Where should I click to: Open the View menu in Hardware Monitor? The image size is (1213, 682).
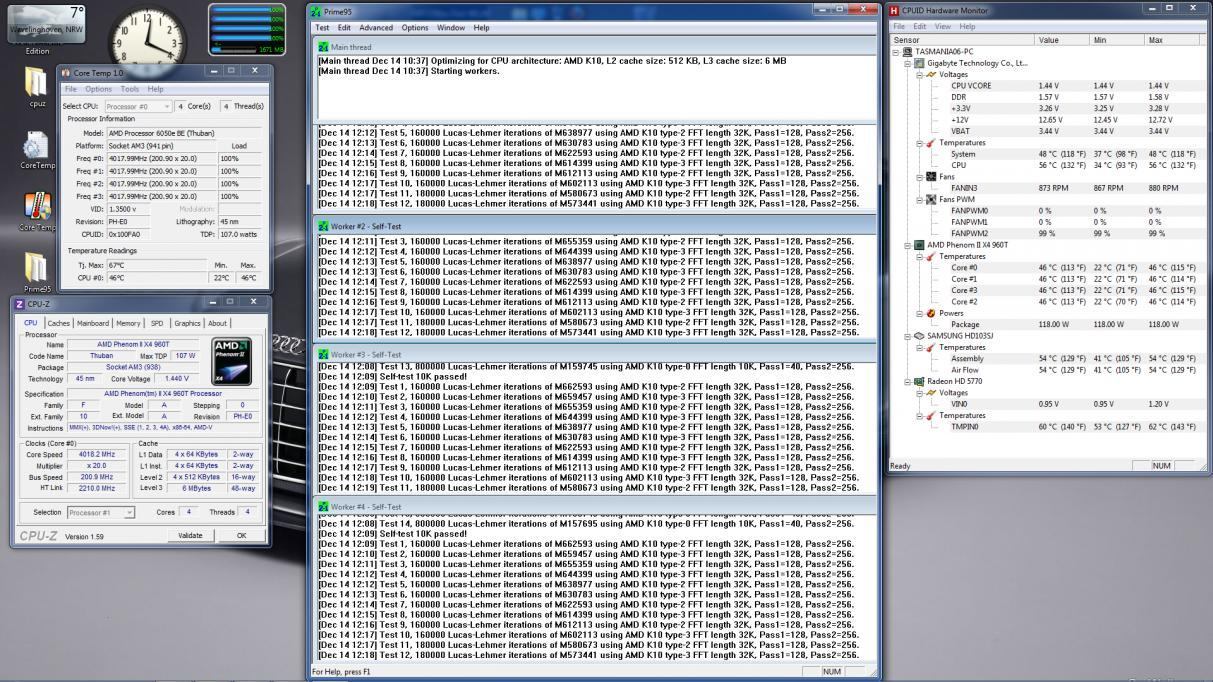[945, 26]
